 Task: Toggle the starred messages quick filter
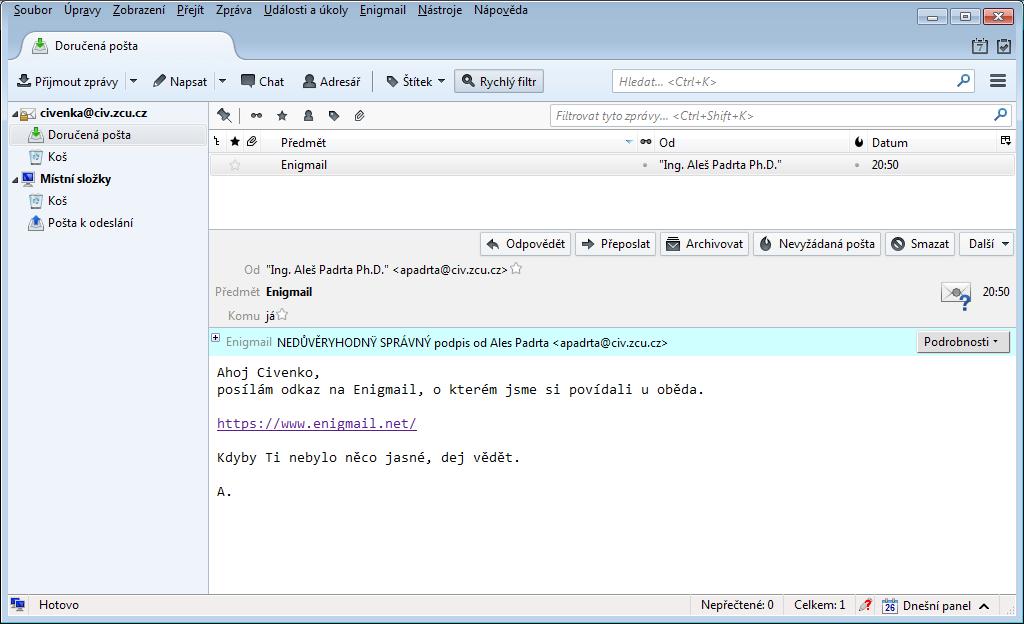click(282, 116)
